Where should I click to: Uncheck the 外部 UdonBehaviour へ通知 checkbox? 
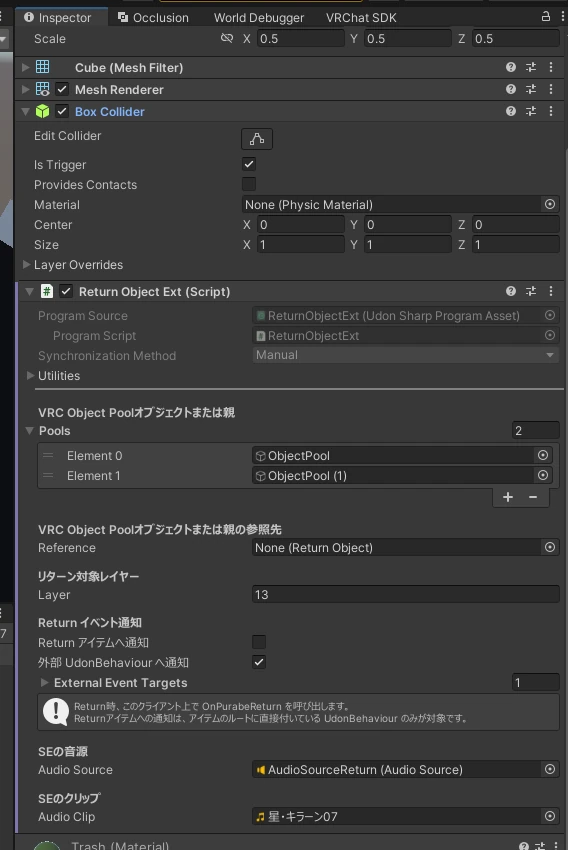click(259, 662)
